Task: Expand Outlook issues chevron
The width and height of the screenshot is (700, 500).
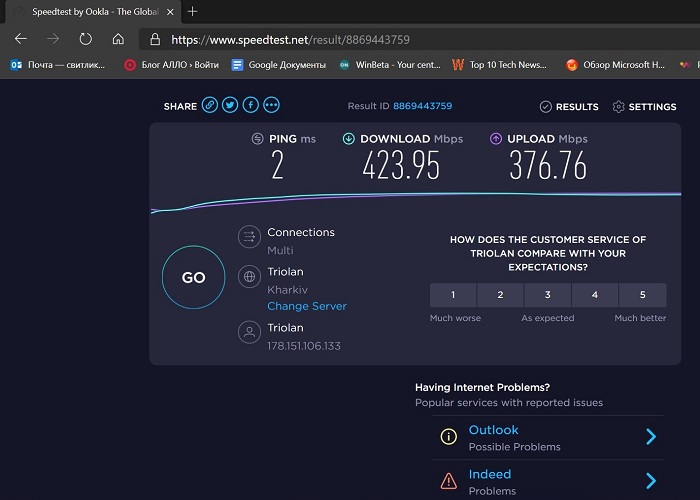Action: tap(651, 436)
